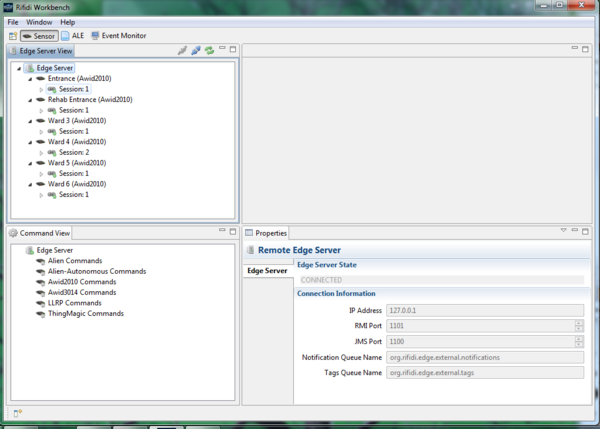Viewport: 600px width, 429px height.
Task: Increment the RMI Port spinner
Action: (x=579, y=323)
